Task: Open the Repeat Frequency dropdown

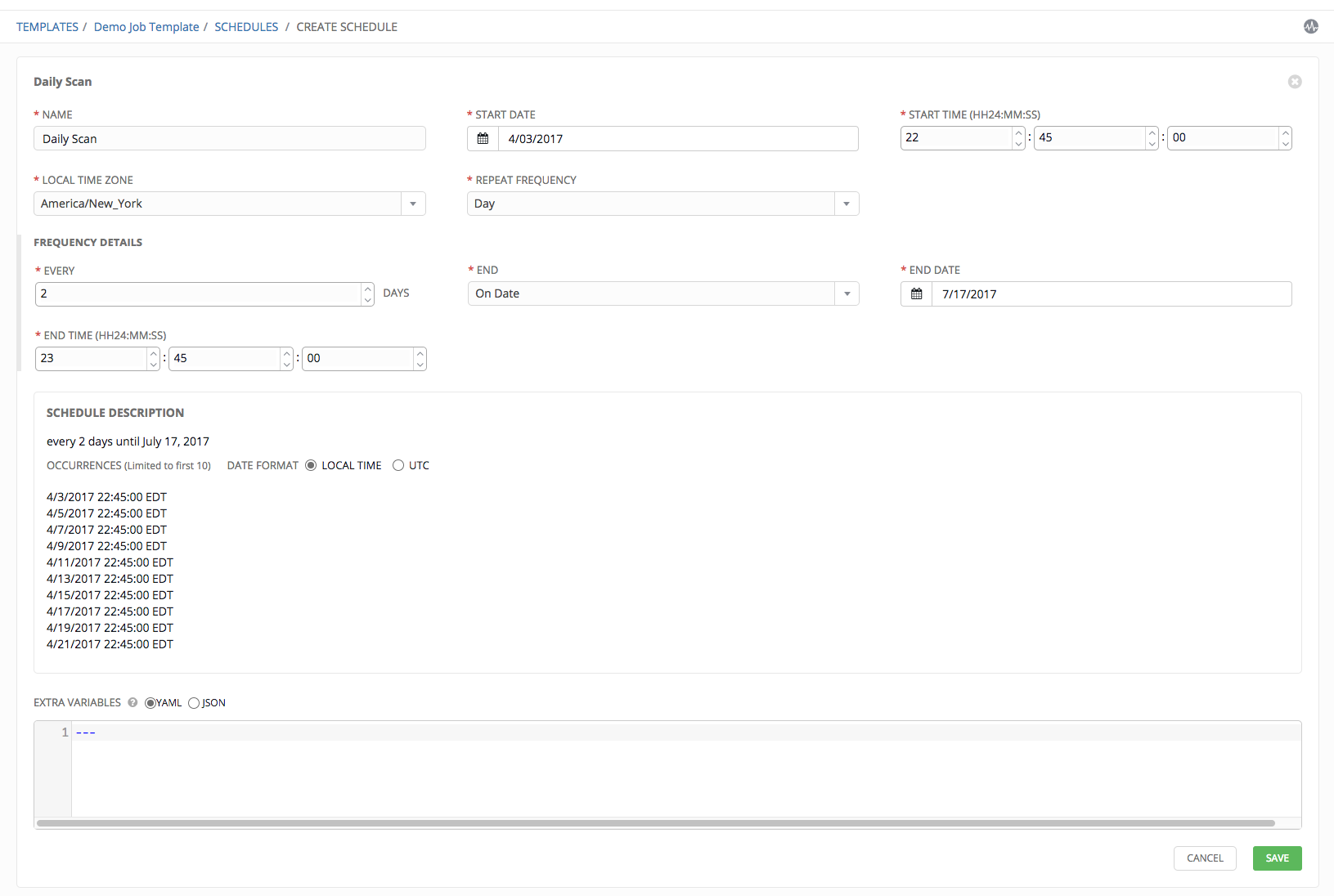Action: (x=847, y=204)
